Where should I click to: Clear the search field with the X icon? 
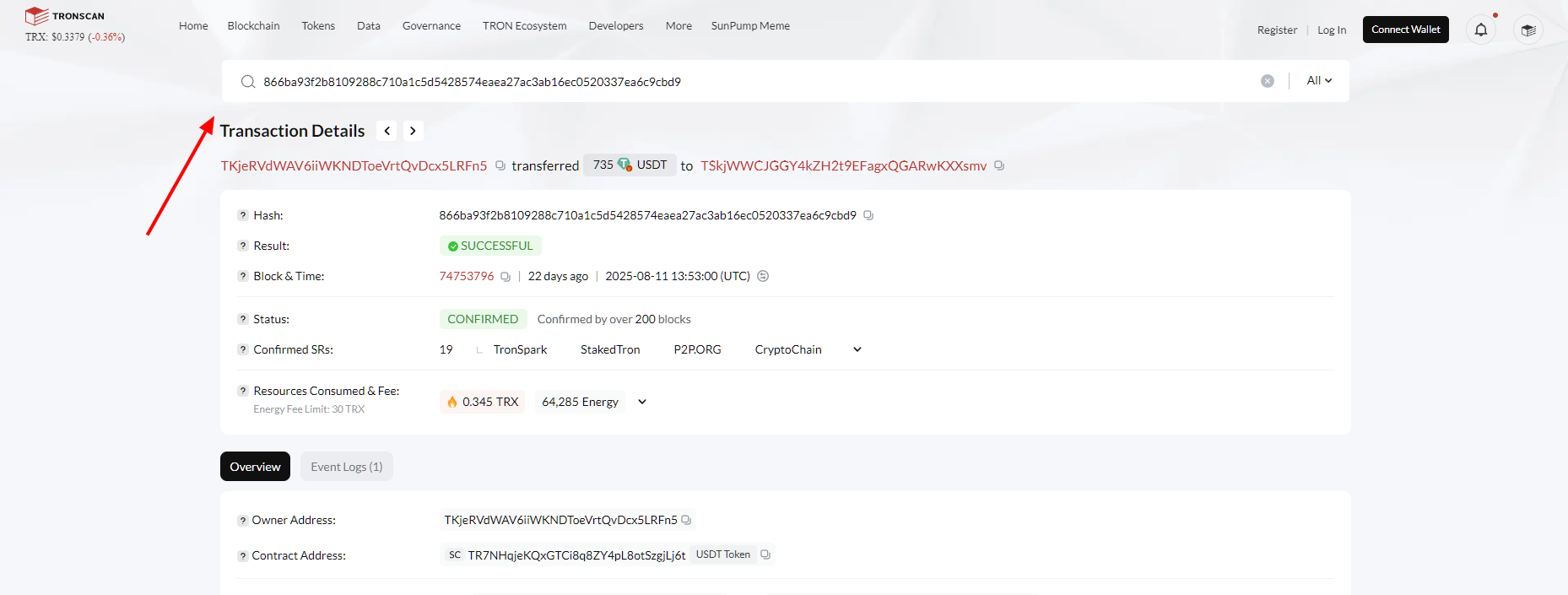1268,81
